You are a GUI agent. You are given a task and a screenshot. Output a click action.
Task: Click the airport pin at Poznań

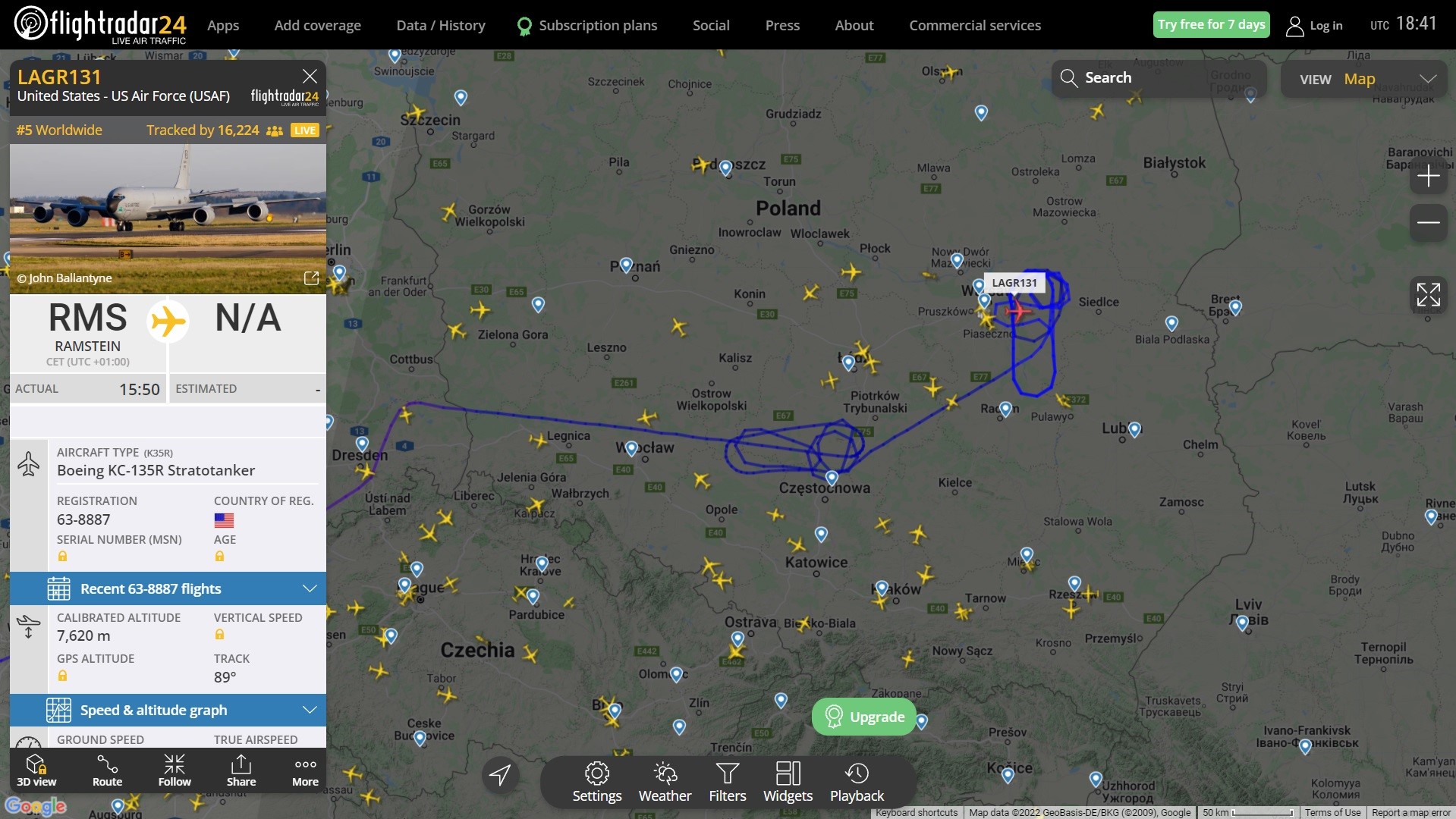(626, 265)
